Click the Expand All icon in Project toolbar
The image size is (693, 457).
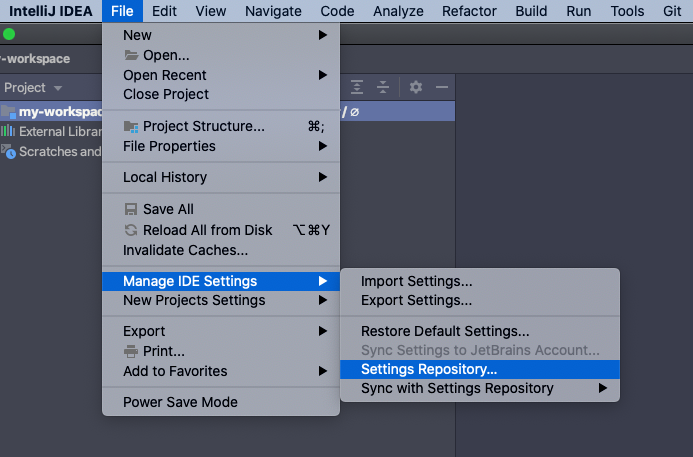357,87
